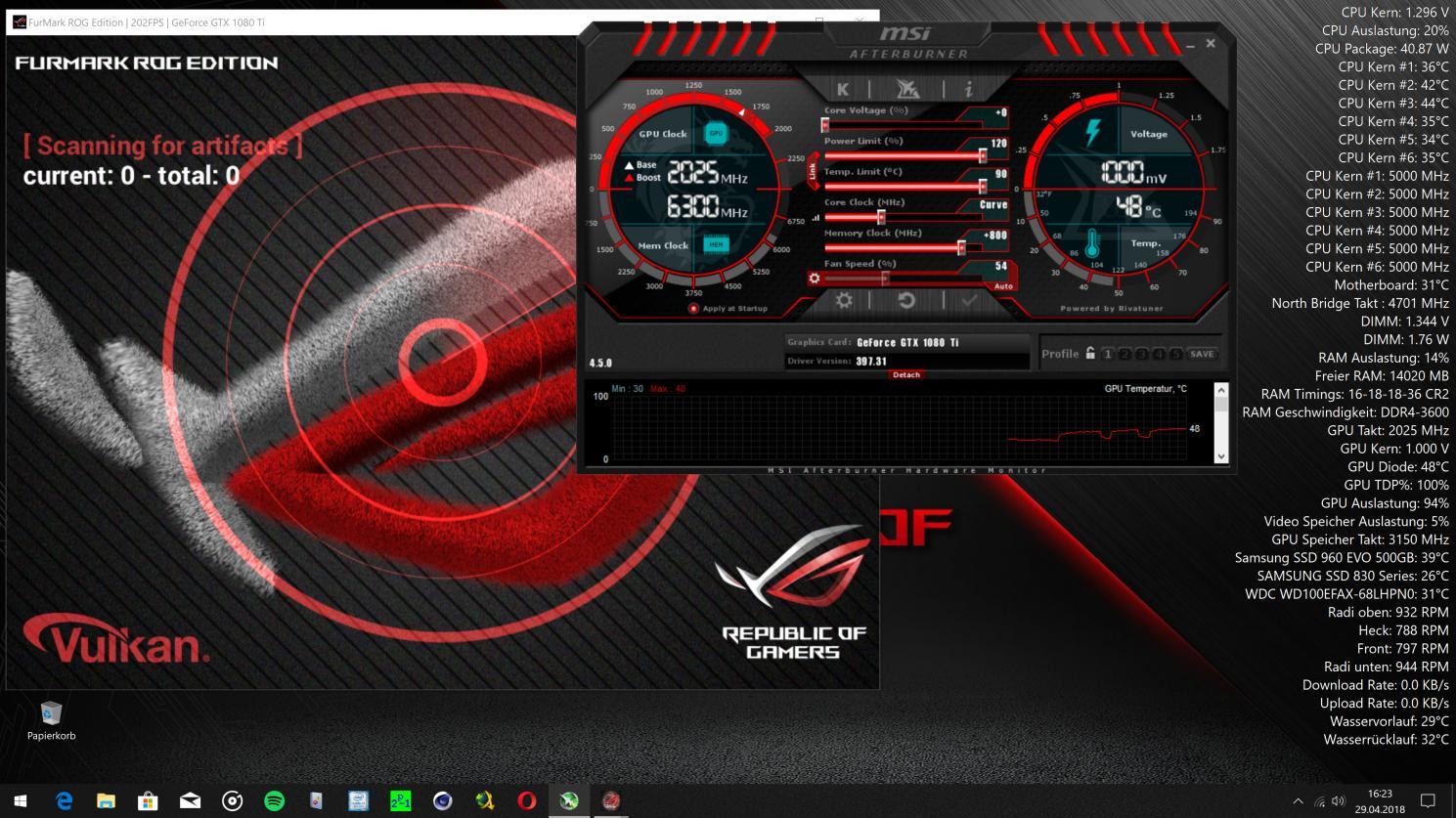The height and width of the screenshot is (818, 1456).
Task: Click the Core Voltage slider handle
Action: point(825,125)
